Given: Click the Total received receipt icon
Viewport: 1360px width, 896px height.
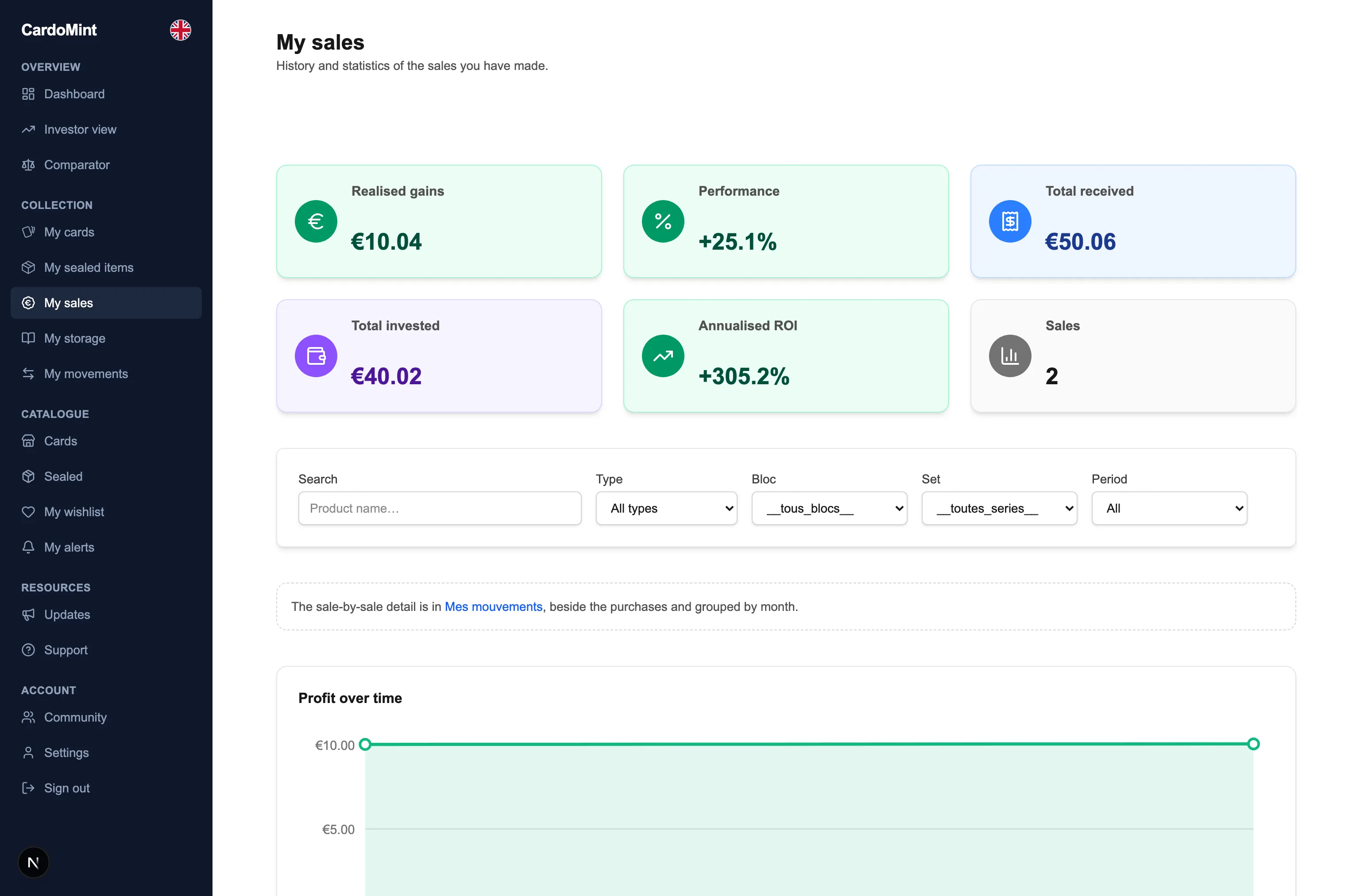Looking at the screenshot, I should pos(1009,221).
